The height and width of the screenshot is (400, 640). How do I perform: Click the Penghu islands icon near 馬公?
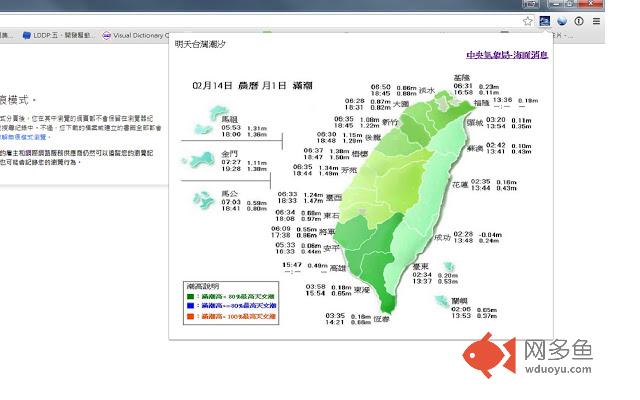click(x=203, y=200)
